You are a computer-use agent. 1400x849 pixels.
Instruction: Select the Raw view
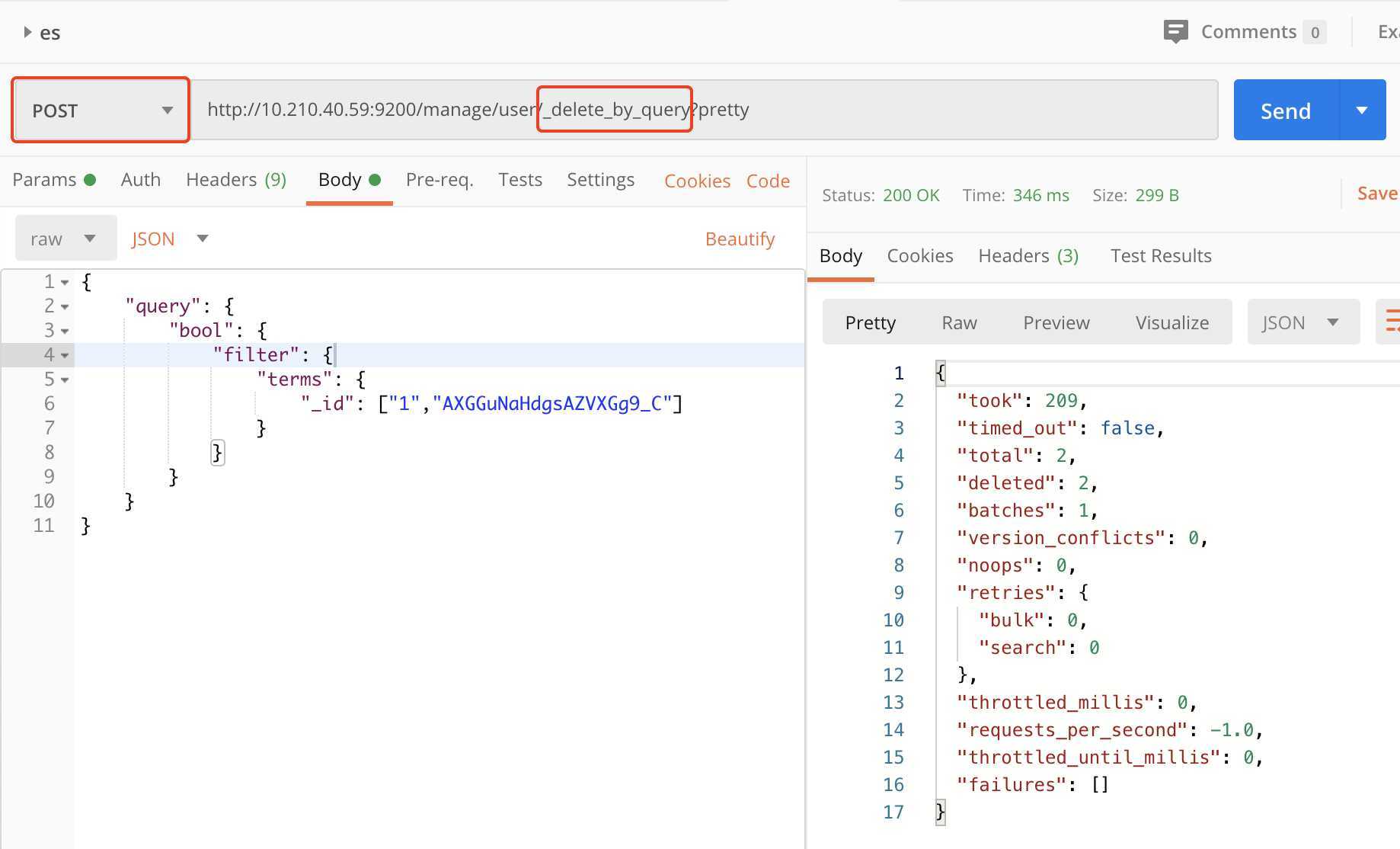(x=959, y=322)
